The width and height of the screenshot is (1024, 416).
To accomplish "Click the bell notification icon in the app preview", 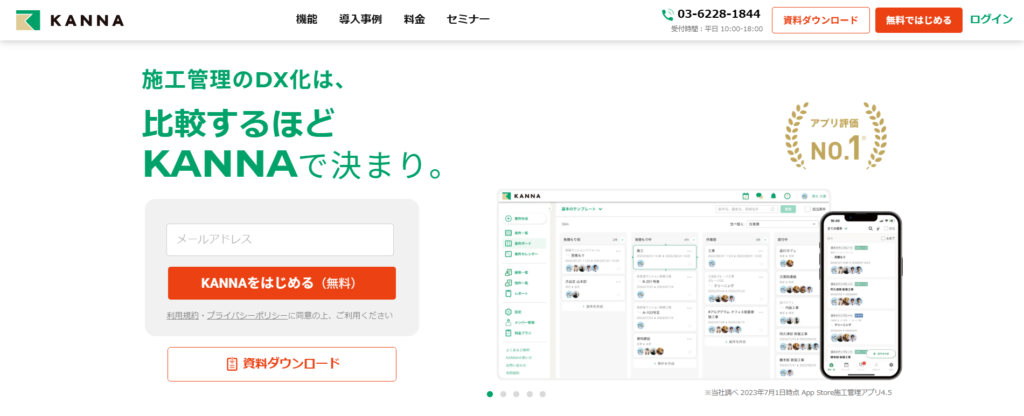I will coord(773,196).
